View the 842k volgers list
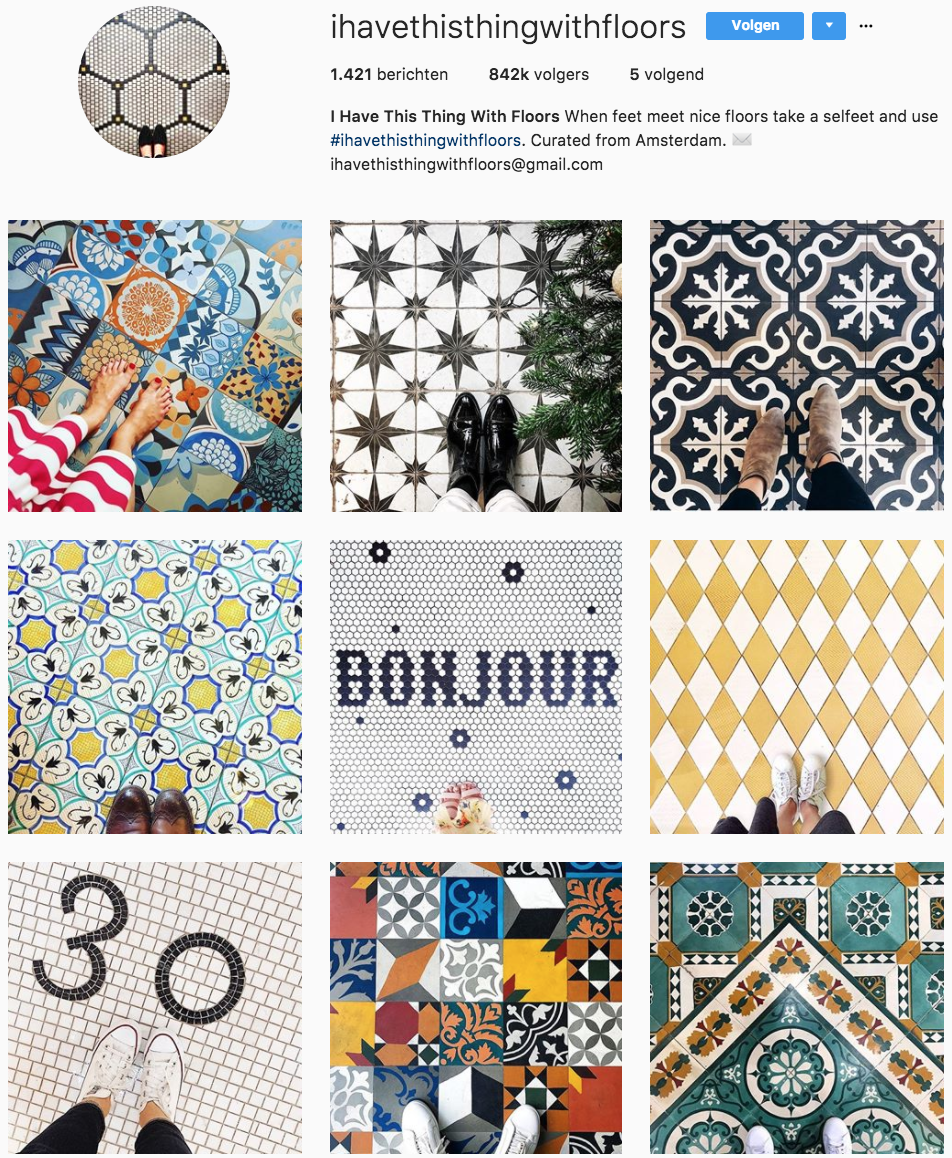Screen dimensions: 952x1158 pos(538,75)
